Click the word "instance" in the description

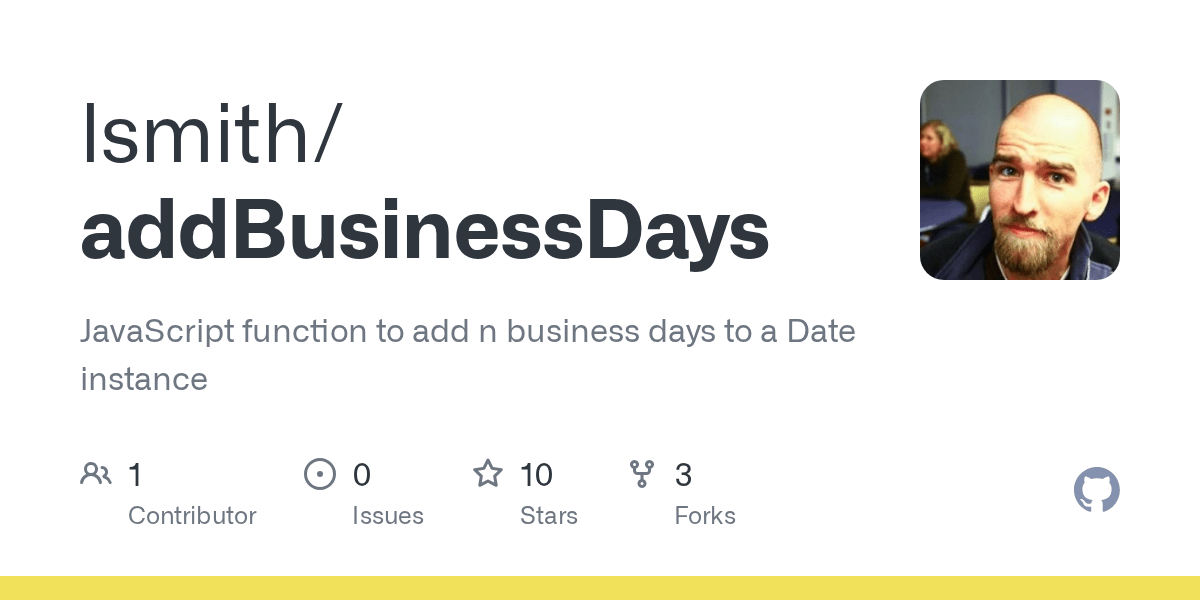(x=144, y=379)
